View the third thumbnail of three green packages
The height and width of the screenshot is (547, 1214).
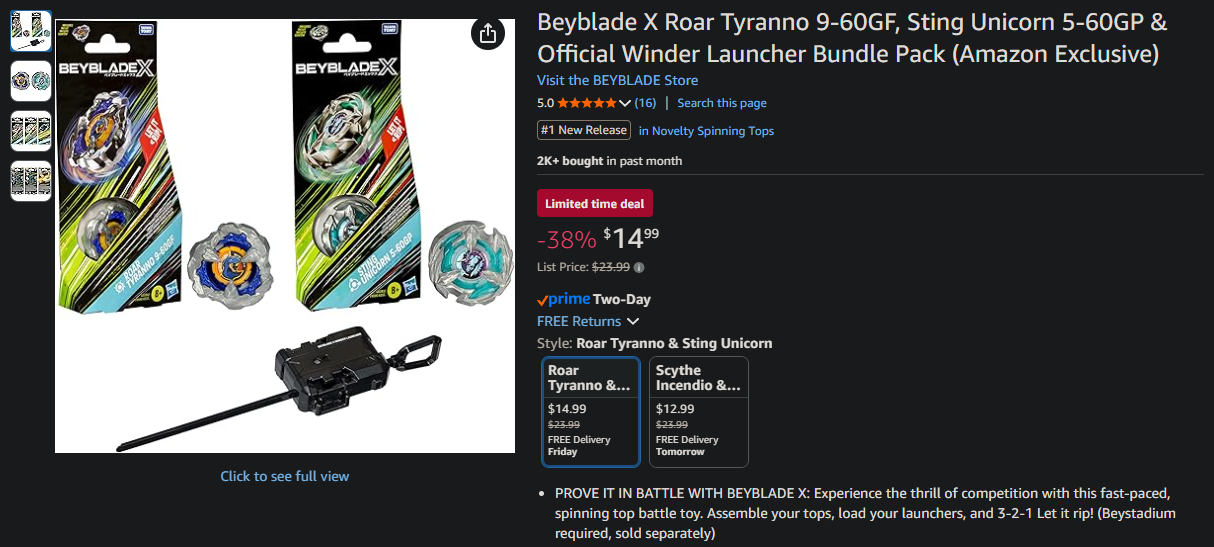tap(31, 131)
